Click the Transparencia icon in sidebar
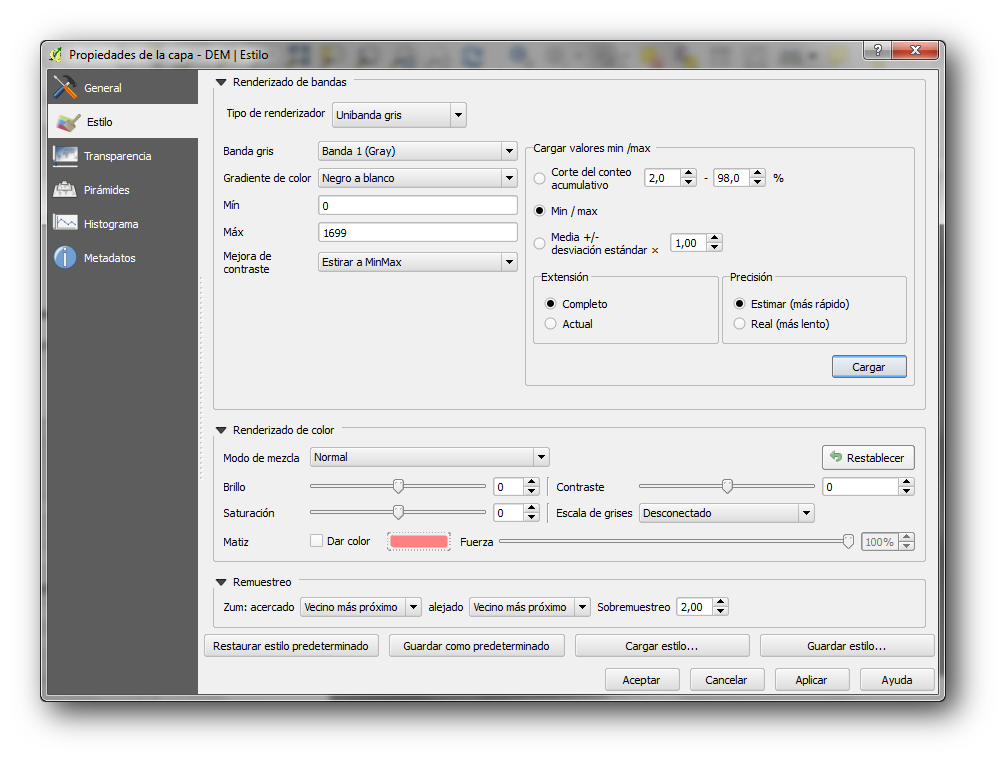Image resolution: width=1006 pixels, height=762 pixels. tap(65, 156)
